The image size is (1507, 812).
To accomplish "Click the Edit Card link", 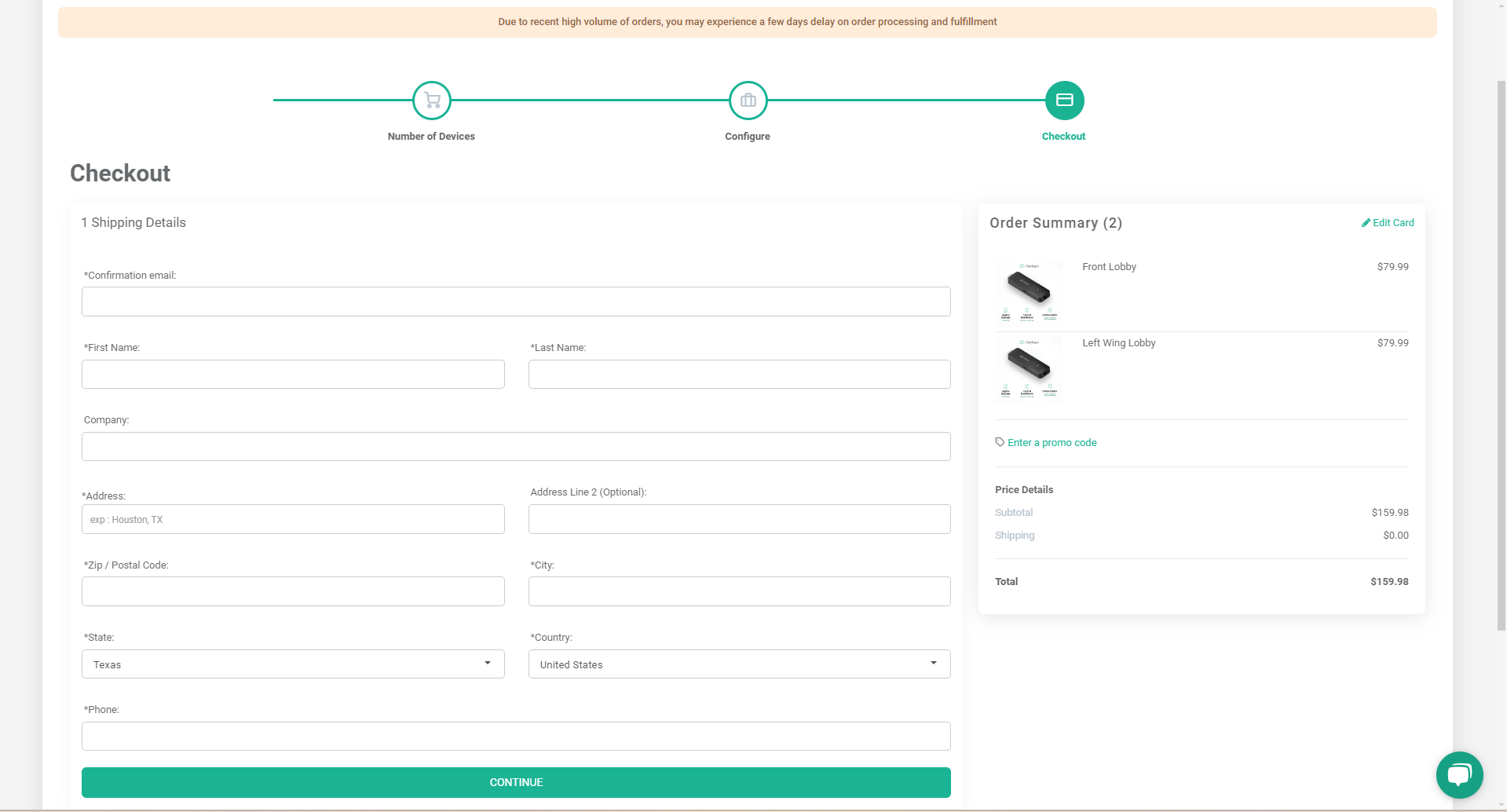I will (x=1392, y=222).
